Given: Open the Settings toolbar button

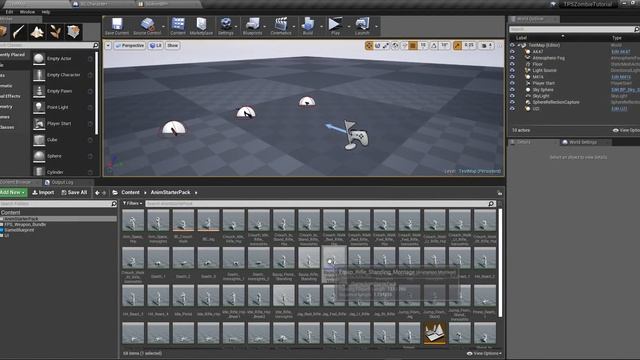Looking at the screenshot, I should coord(225,26).
